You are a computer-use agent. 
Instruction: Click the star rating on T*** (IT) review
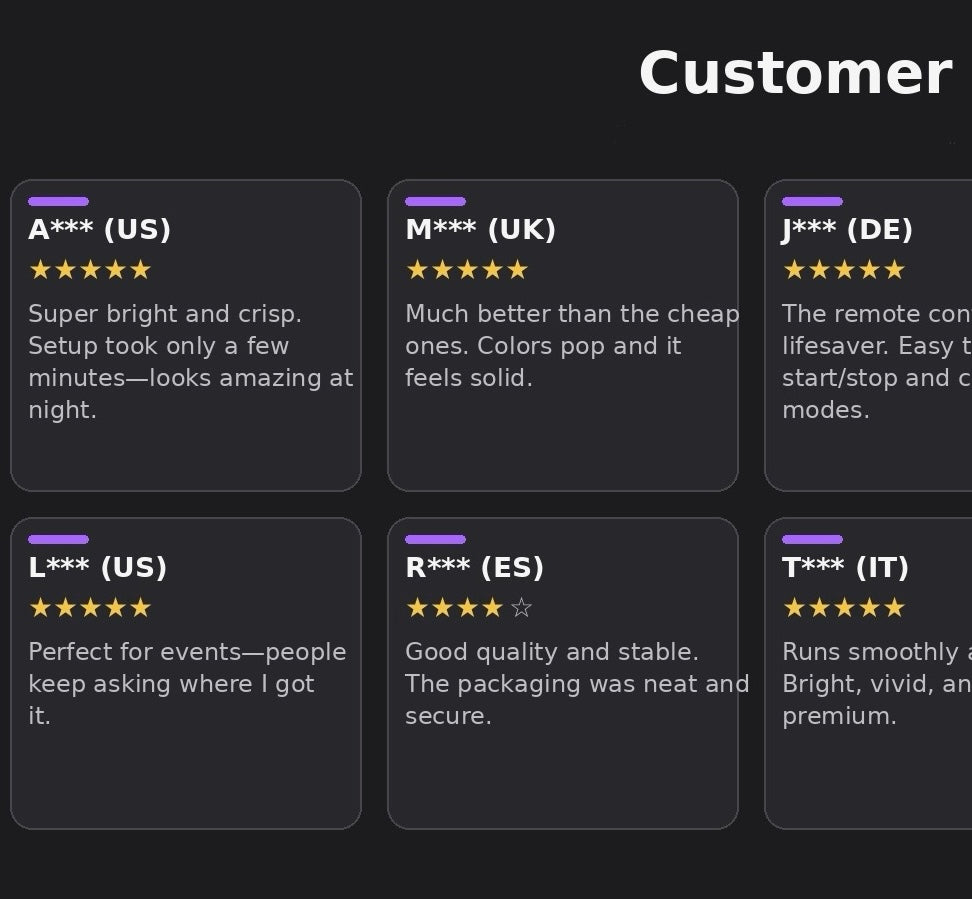[x=844, y=608]
